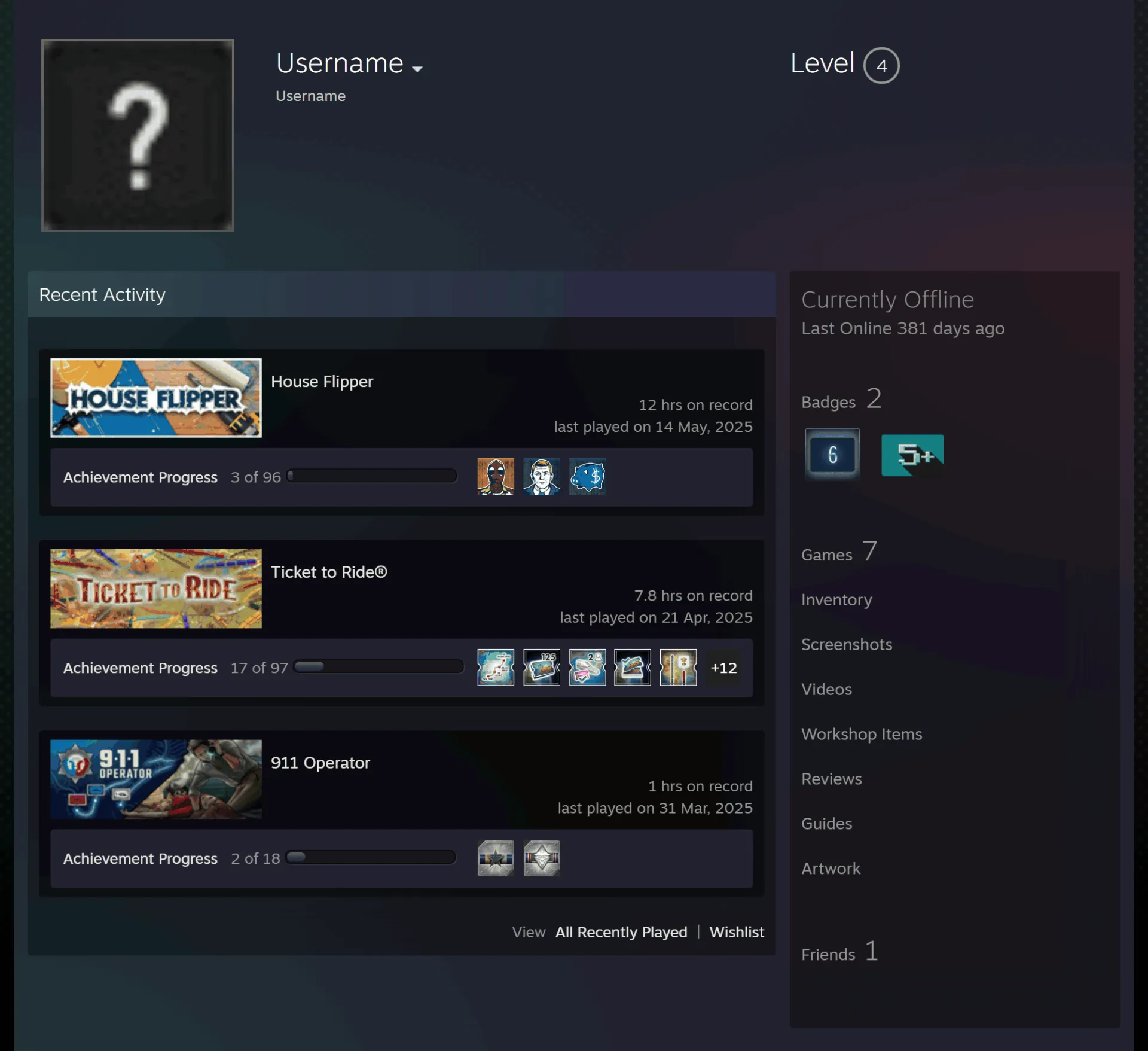This screenshot has width=1148, height=1051.
Task: Click Ticket to Ride 125 achievement icon
Action: pyautogui.click(x=542, y=667)
